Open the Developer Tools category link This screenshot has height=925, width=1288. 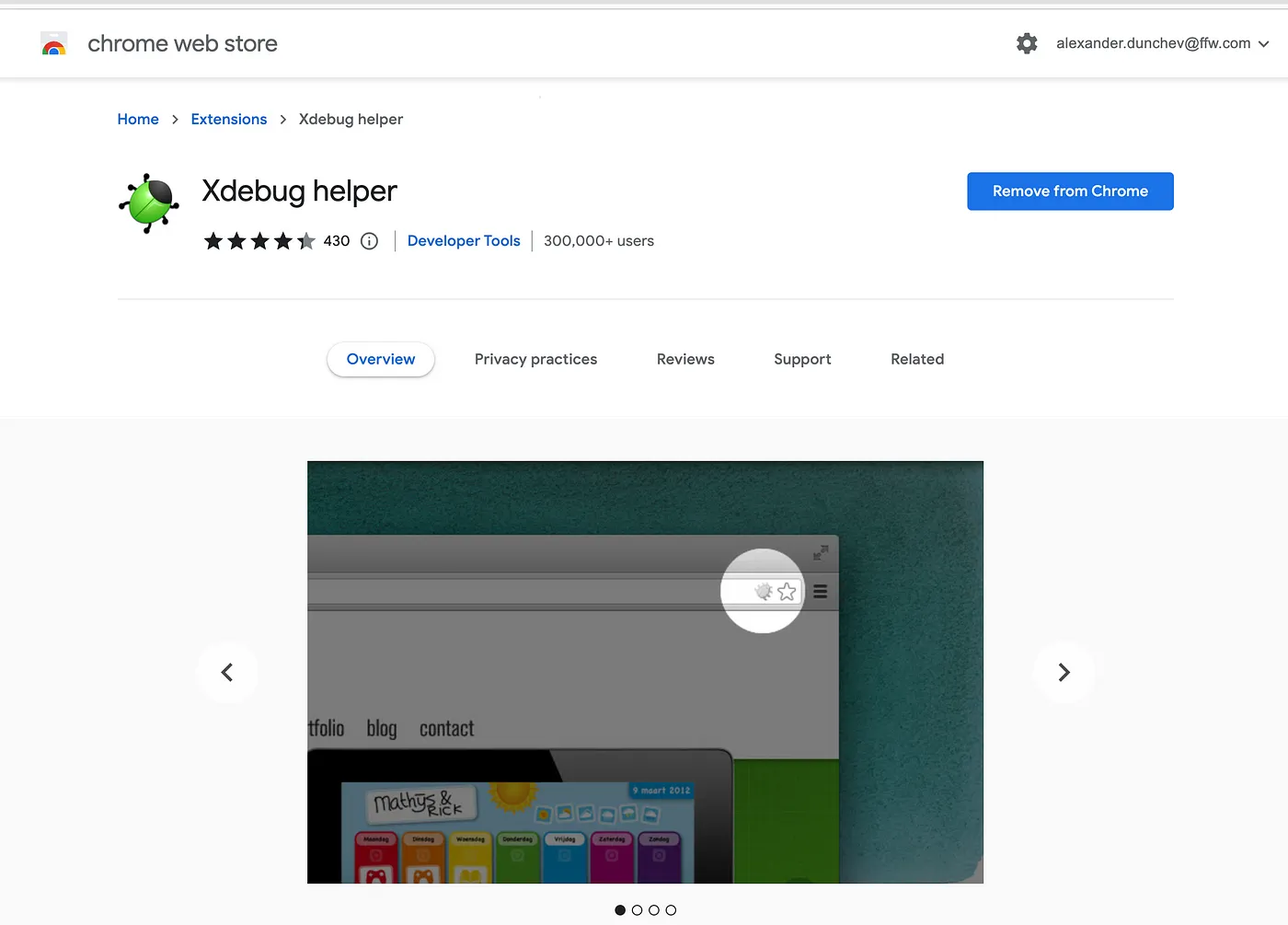[464, 240]
